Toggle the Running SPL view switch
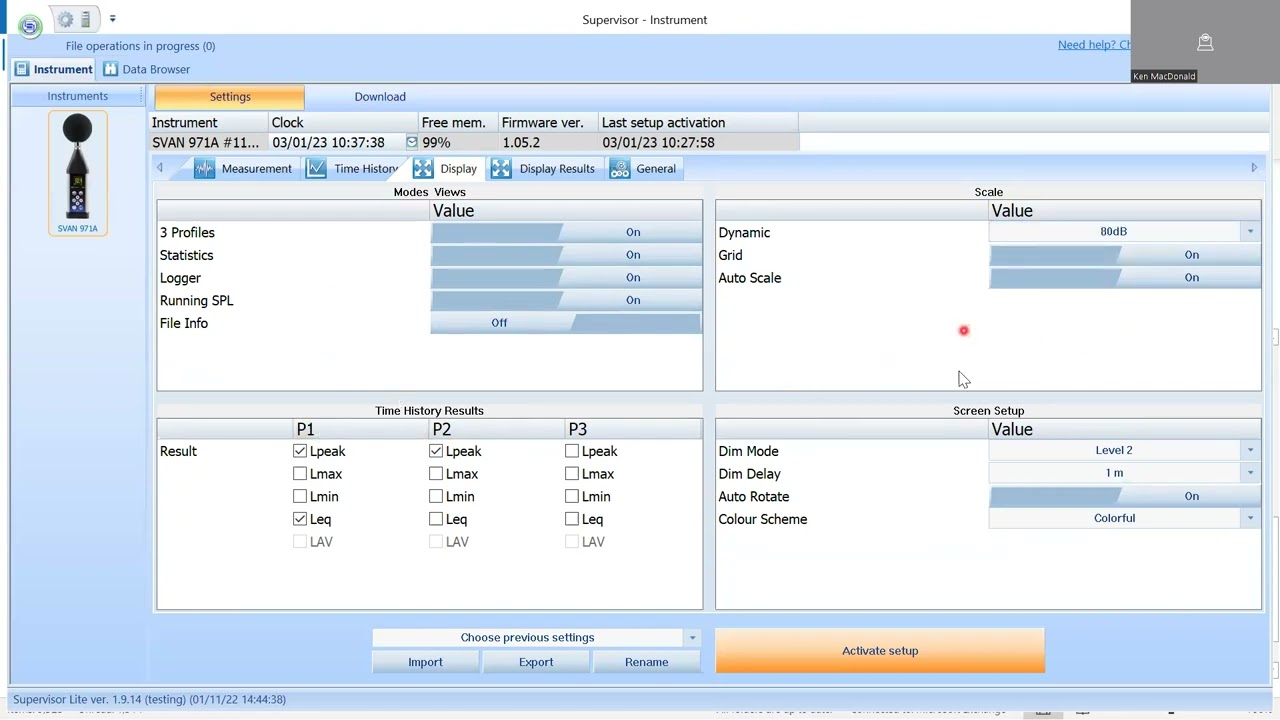The width and height of the screenshot is (1280, 720). tap(566, 300)
